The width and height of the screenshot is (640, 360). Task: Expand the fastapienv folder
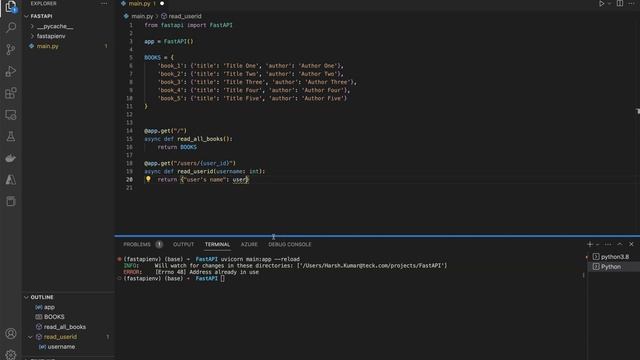point(51,36)
